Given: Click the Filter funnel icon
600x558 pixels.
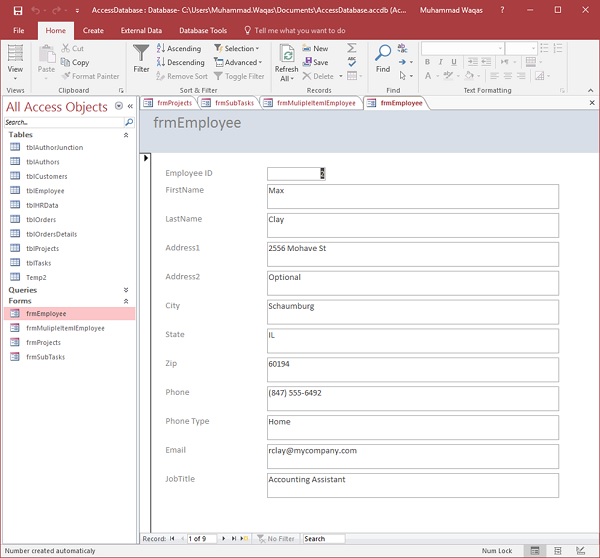Looking at the screenshot, I should [x=141, y=54].
